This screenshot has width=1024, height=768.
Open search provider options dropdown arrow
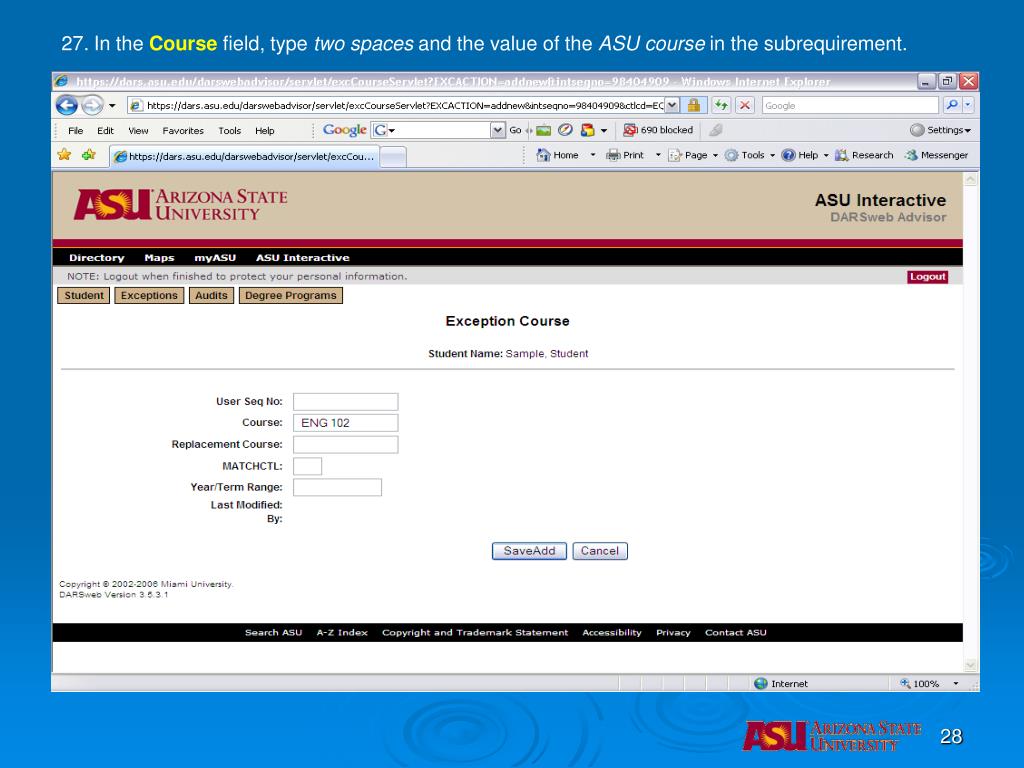(968, 105)
